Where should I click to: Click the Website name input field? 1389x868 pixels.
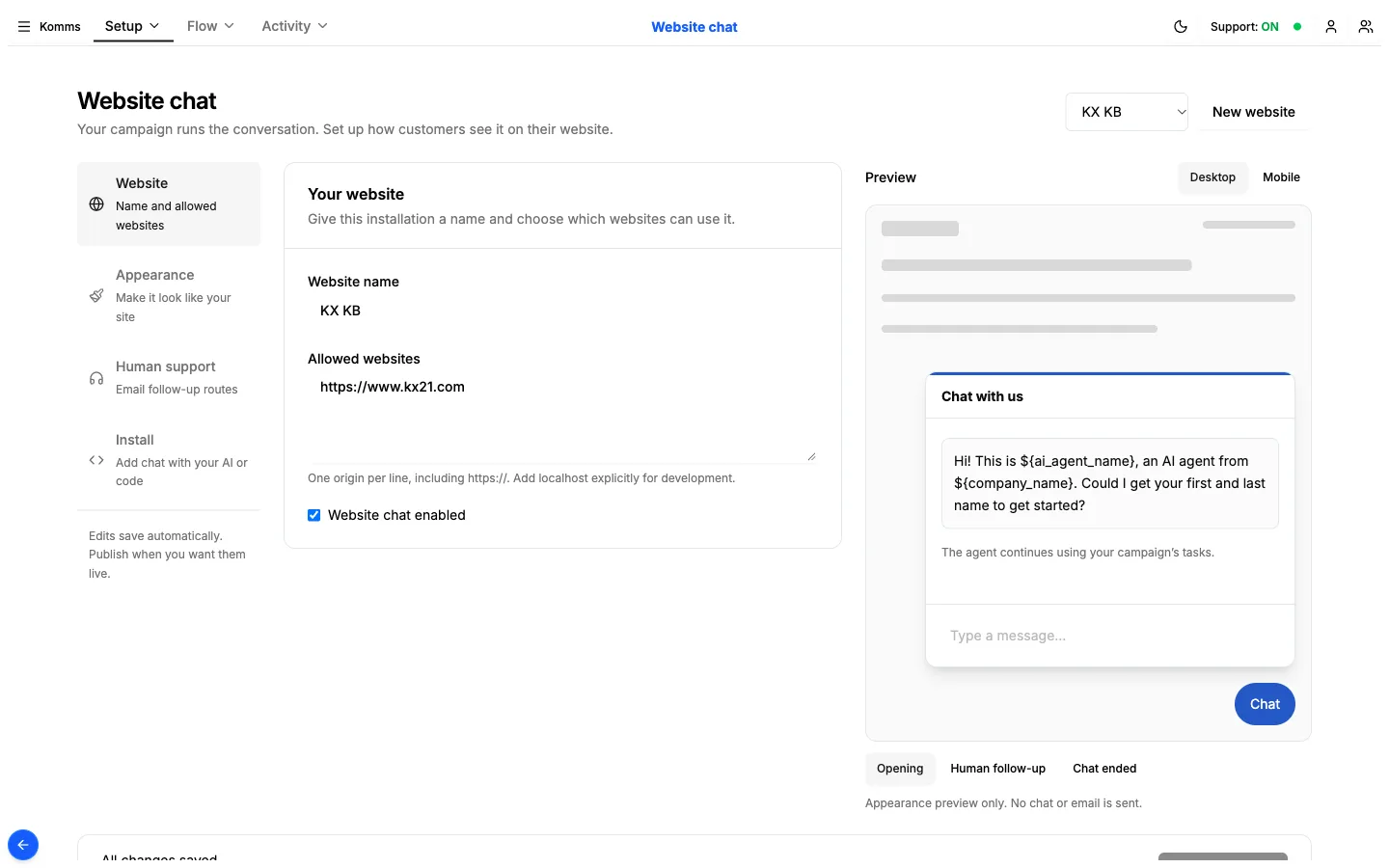tap(562, 311)
